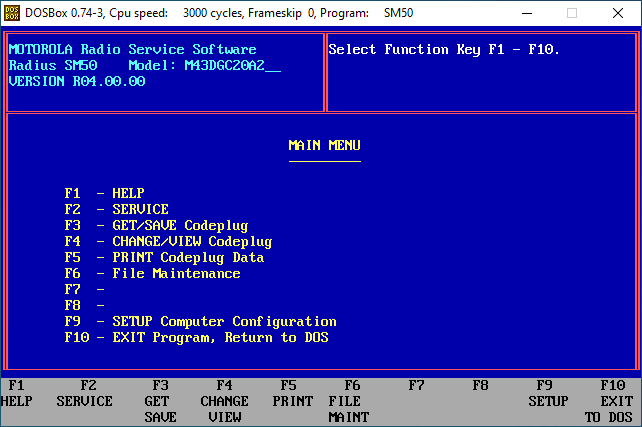Click the 'Radius SM50' text
This screenshot has height=427, width=642.
53,66
